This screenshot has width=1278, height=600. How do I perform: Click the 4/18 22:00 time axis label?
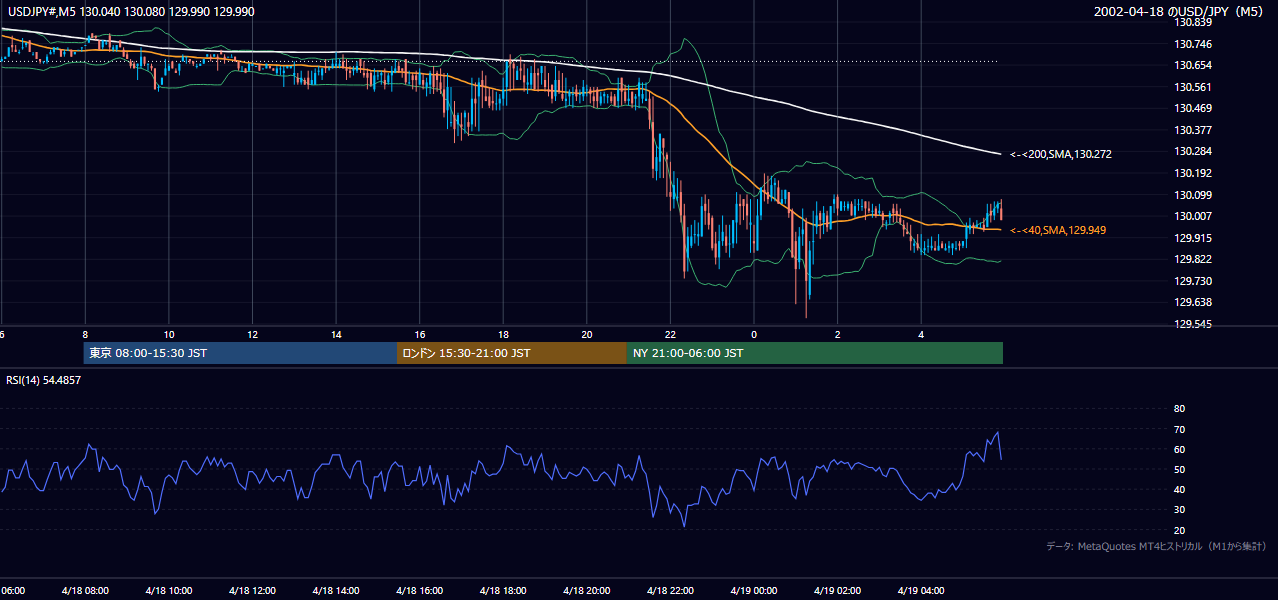pyautogui.click(x=671, y=591)
